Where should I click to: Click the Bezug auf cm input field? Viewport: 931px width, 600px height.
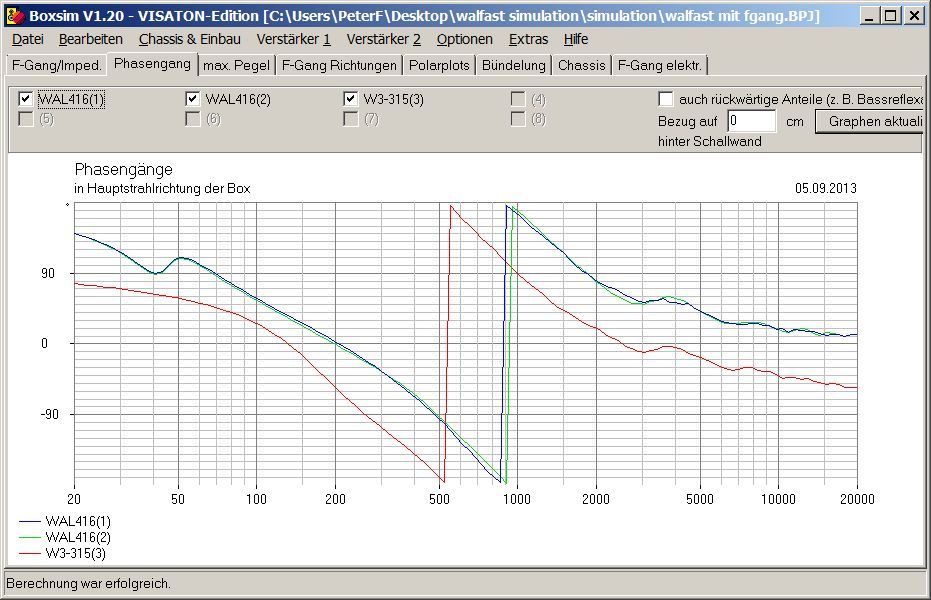(x=752, y=121)
